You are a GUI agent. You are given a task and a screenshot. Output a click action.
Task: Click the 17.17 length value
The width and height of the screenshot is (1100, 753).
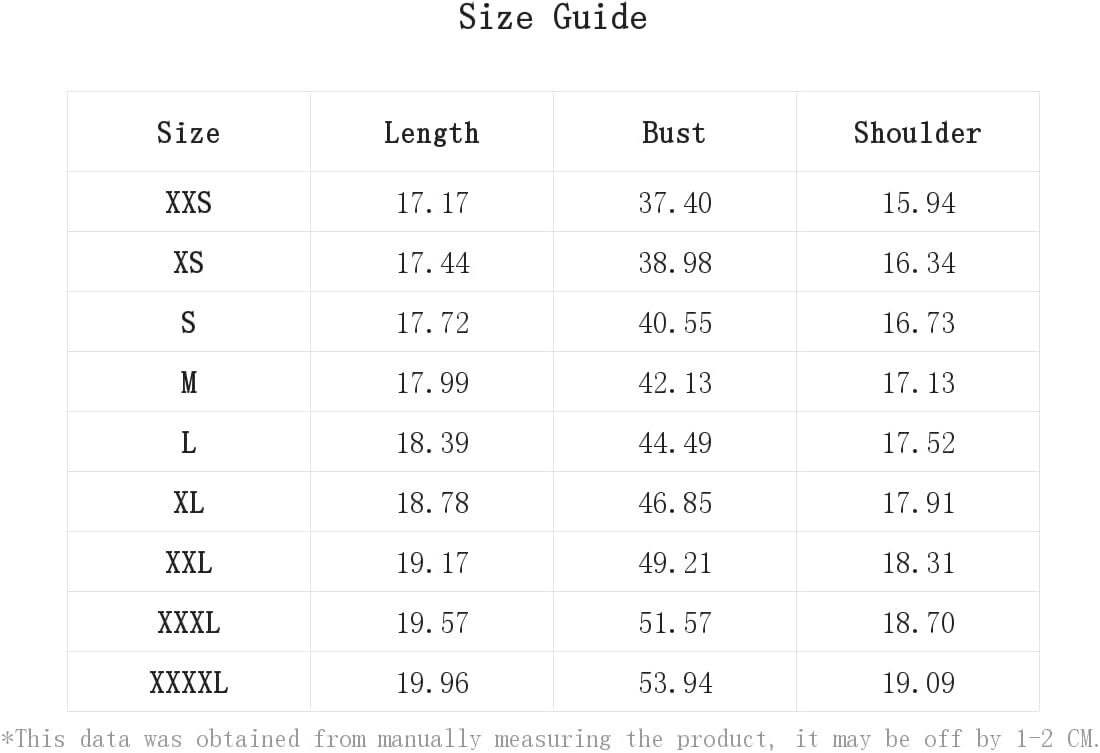[432, 203]
